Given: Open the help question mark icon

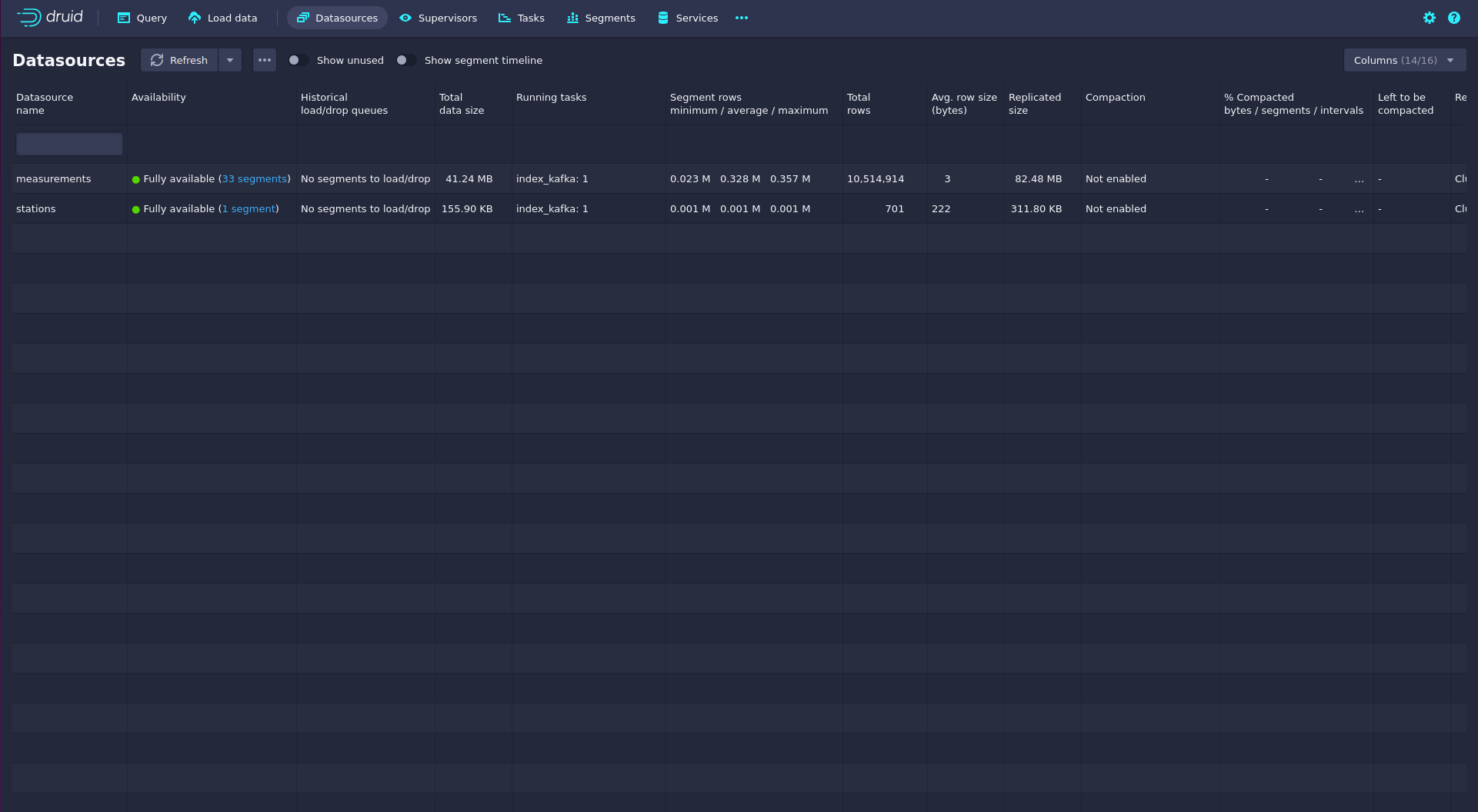Looking at the screenshot, I should pyautogui.click(x=1453, y=18).
